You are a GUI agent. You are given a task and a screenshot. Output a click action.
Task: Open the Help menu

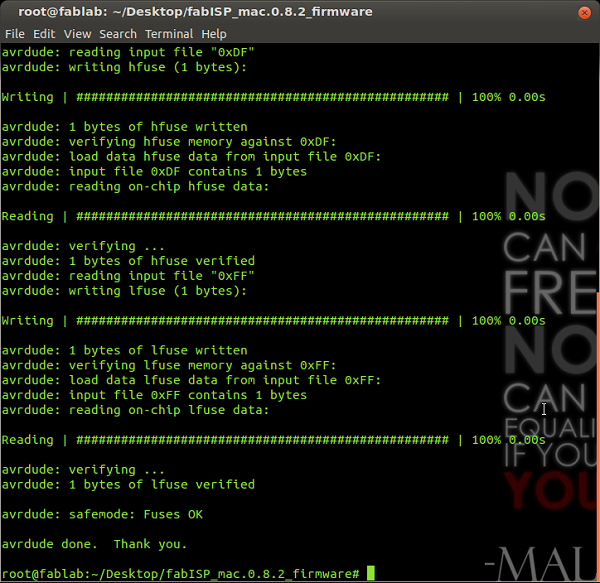pyautogui.click(x=214, y=34)
